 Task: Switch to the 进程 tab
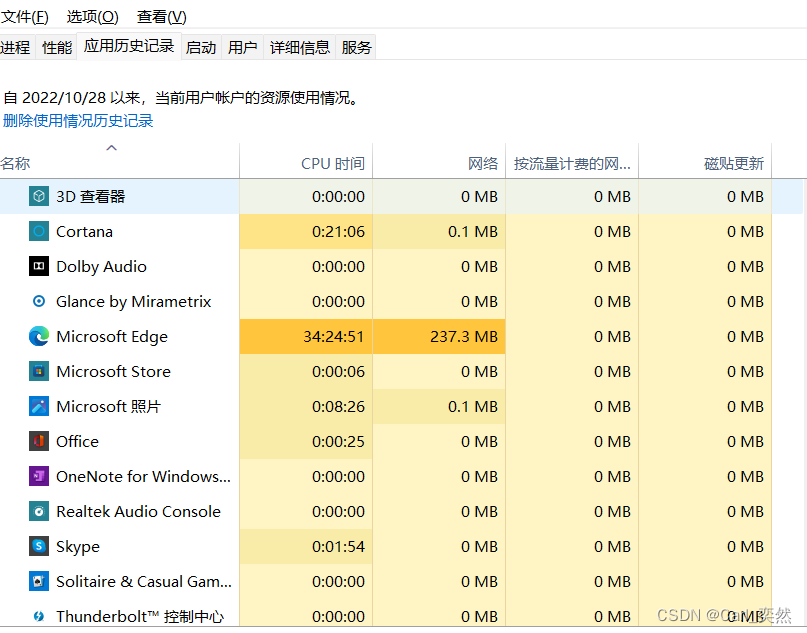(x=15, y=47)
